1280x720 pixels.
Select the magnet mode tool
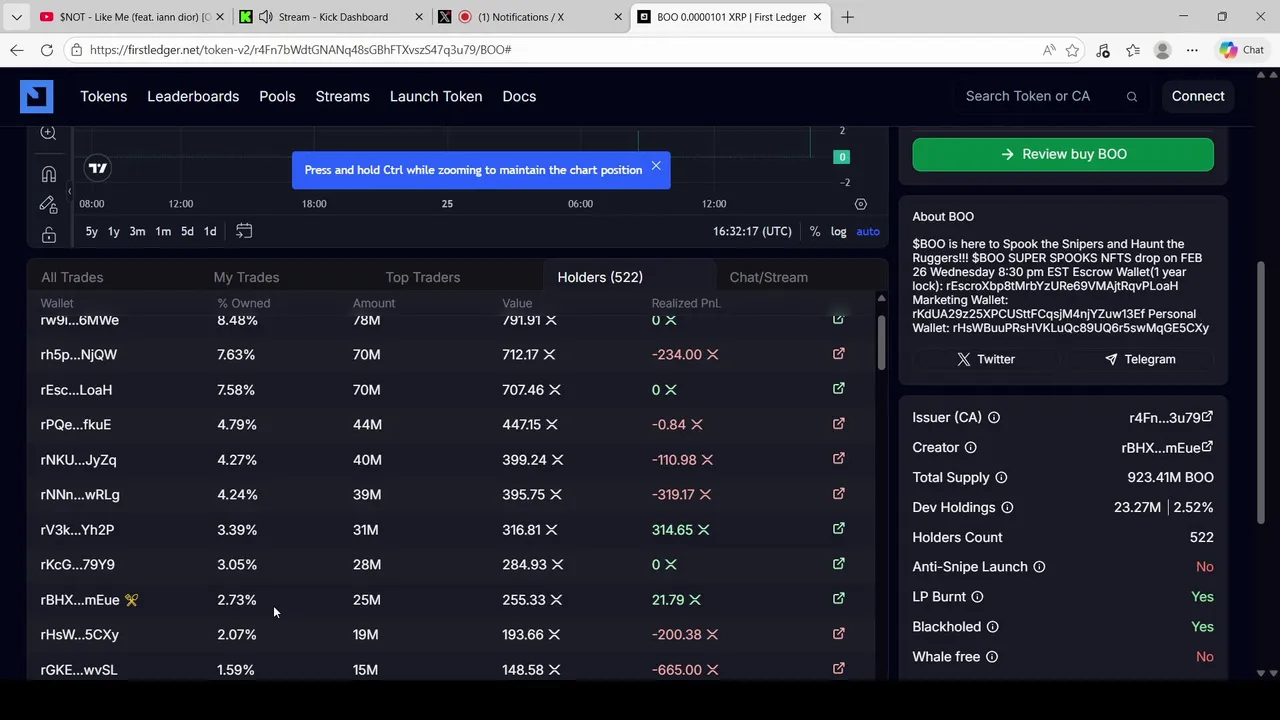(x=48, y=175)
